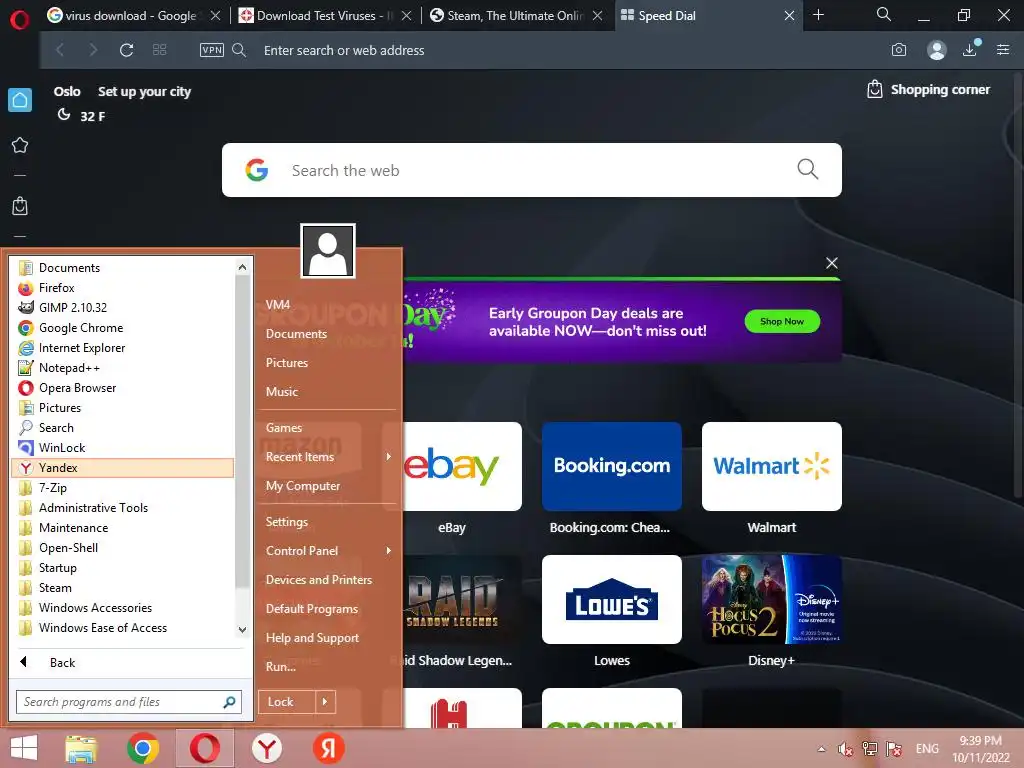Open Control Panel submenu

(328, 551)
